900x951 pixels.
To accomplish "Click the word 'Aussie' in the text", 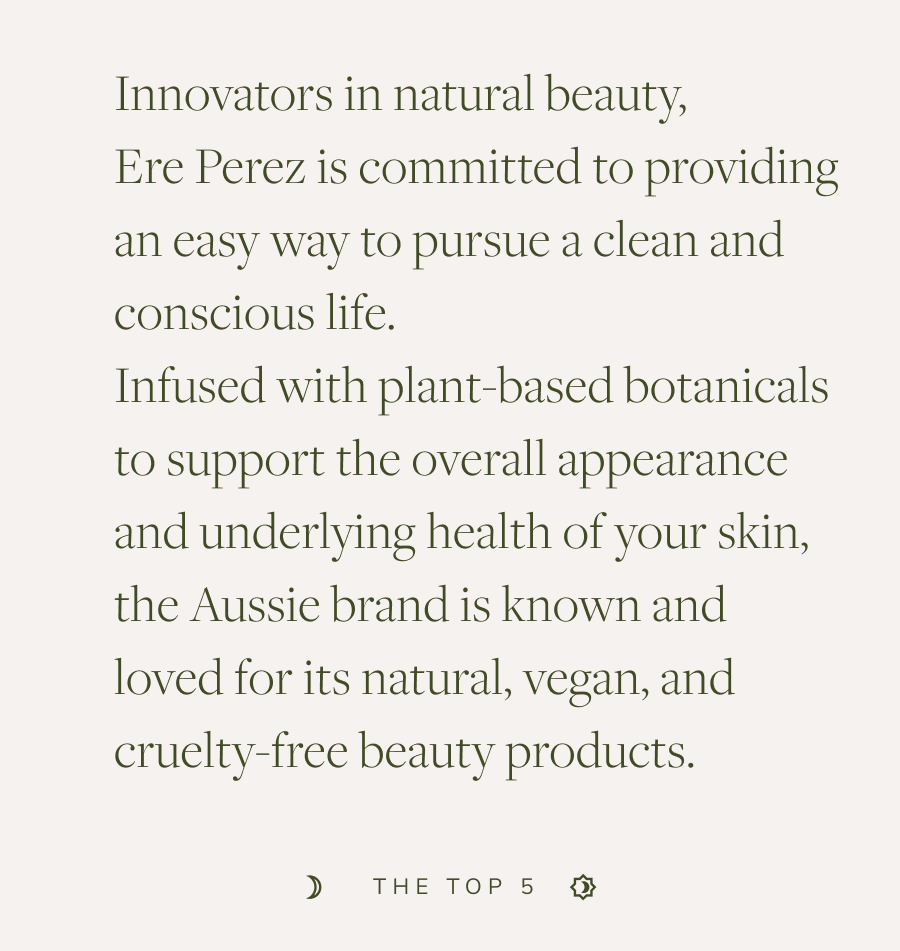I will pos(255,605).
